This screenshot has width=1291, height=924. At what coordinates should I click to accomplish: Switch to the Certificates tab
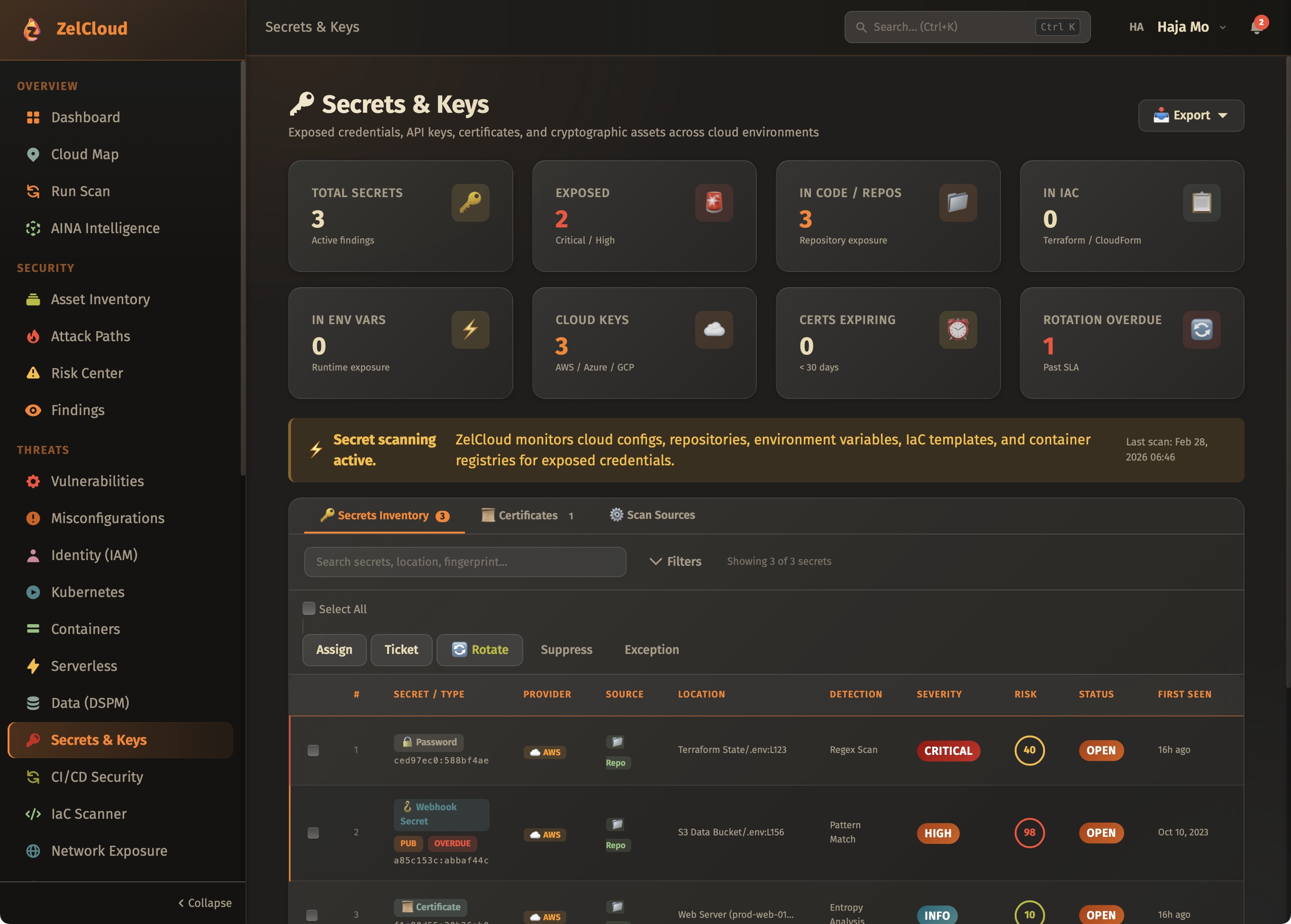point(527,516)
